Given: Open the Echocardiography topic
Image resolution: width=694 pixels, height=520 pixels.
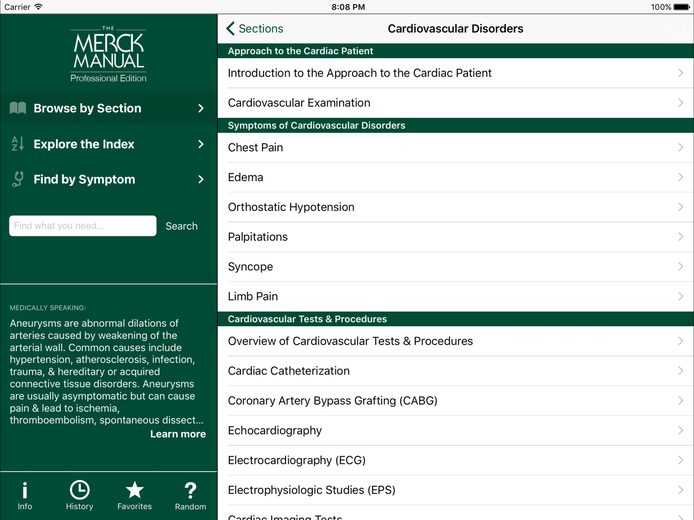Looking at the screenshot, I should (455, 430).
